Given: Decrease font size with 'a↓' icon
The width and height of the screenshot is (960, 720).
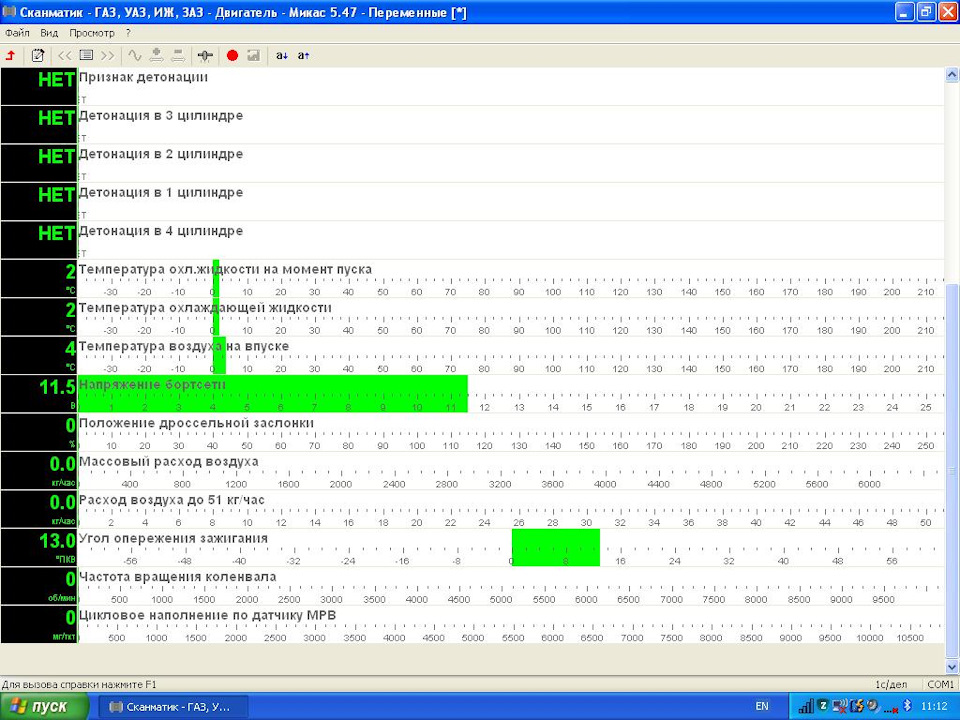Looking at the screenshot, I should (282, 56).
